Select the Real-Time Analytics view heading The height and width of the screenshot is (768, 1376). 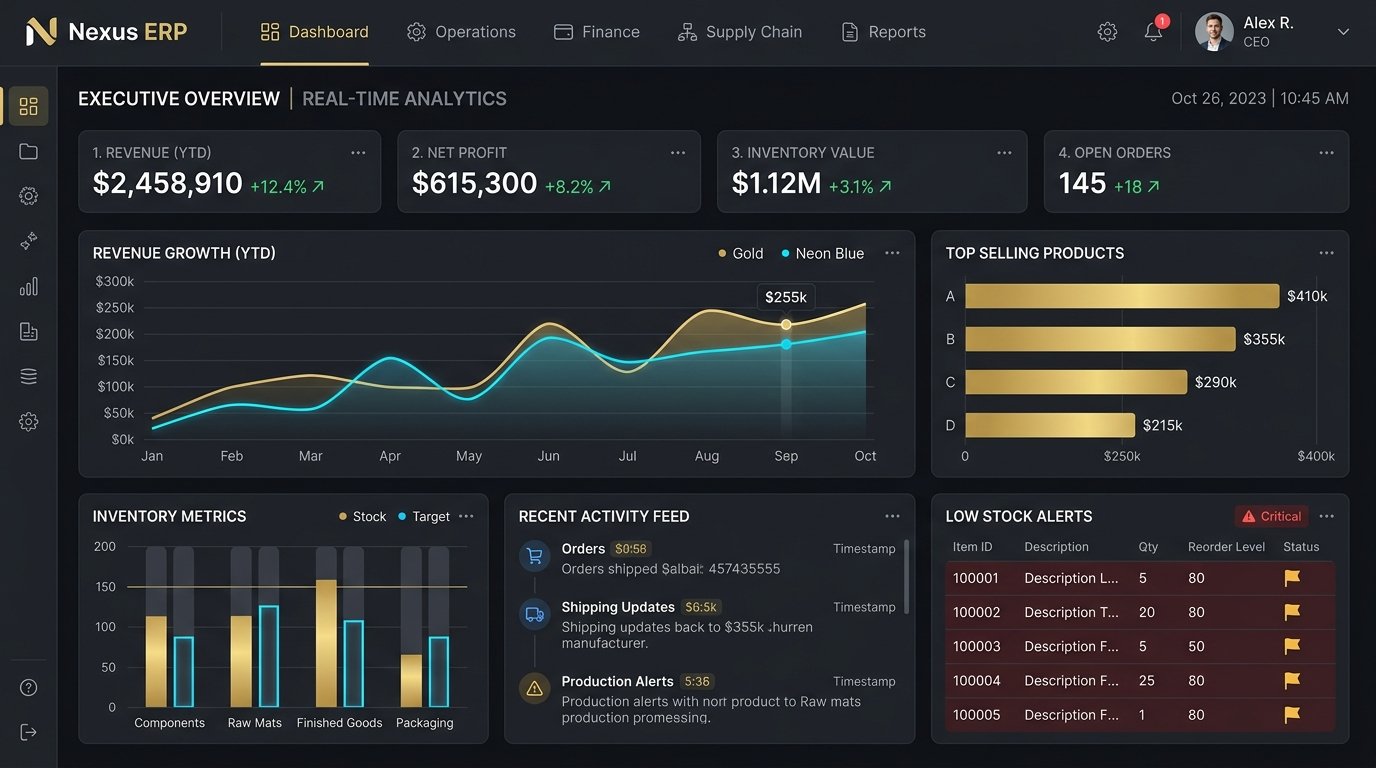[404, 99]
